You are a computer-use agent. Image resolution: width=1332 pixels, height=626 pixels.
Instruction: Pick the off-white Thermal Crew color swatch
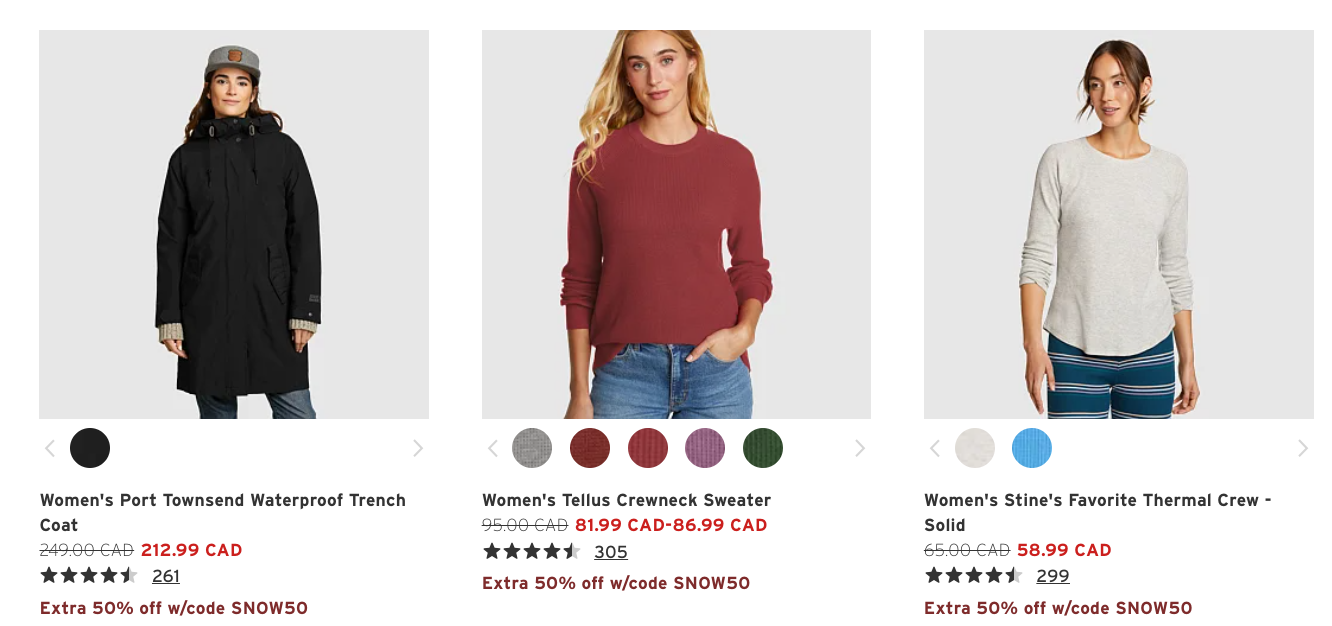pyautogui.click(x=975, y=448)
